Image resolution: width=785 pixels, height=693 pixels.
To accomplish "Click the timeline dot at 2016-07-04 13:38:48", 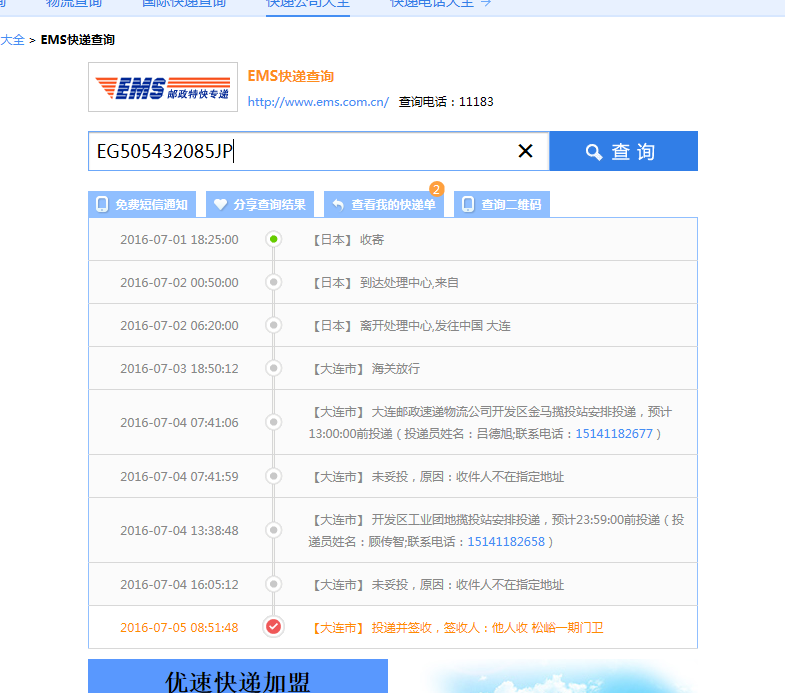I will [273, 530].
